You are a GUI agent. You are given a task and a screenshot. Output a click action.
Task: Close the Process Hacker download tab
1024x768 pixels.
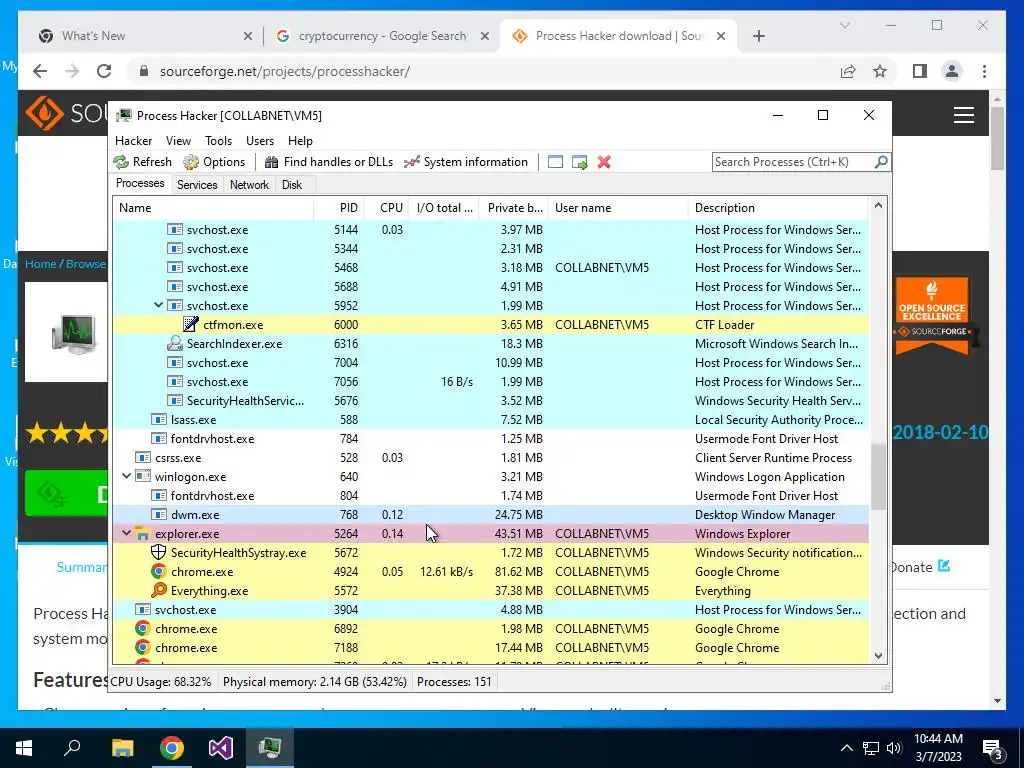(721, 36)
